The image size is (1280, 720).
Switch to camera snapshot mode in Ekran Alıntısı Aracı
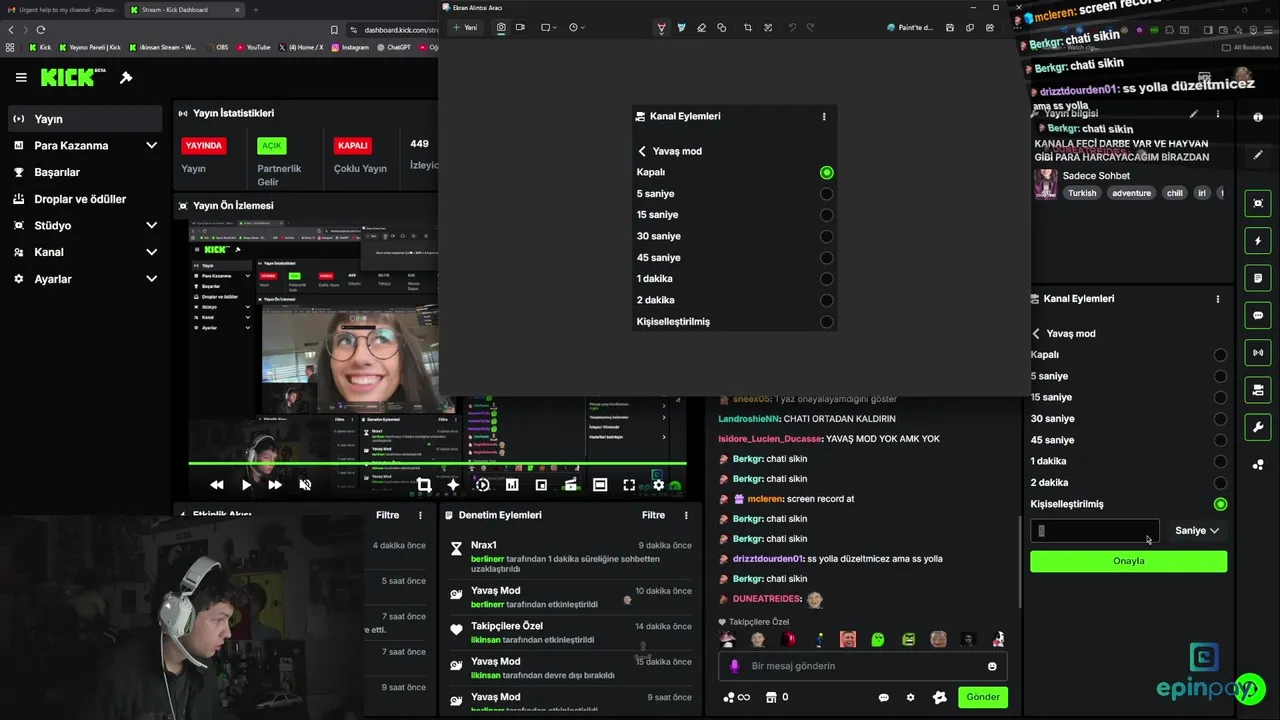(x=501, y=28)
